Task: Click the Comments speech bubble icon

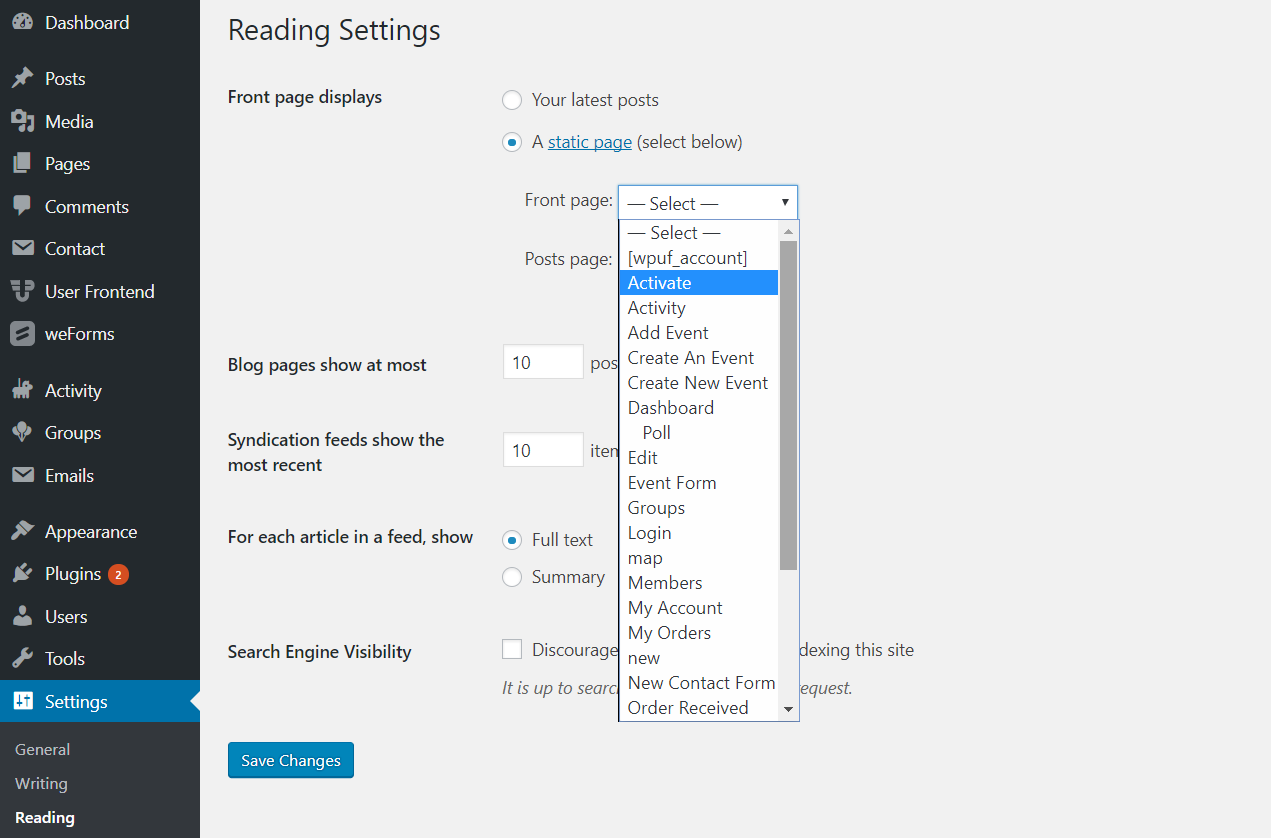Action: tap(22, 206)
